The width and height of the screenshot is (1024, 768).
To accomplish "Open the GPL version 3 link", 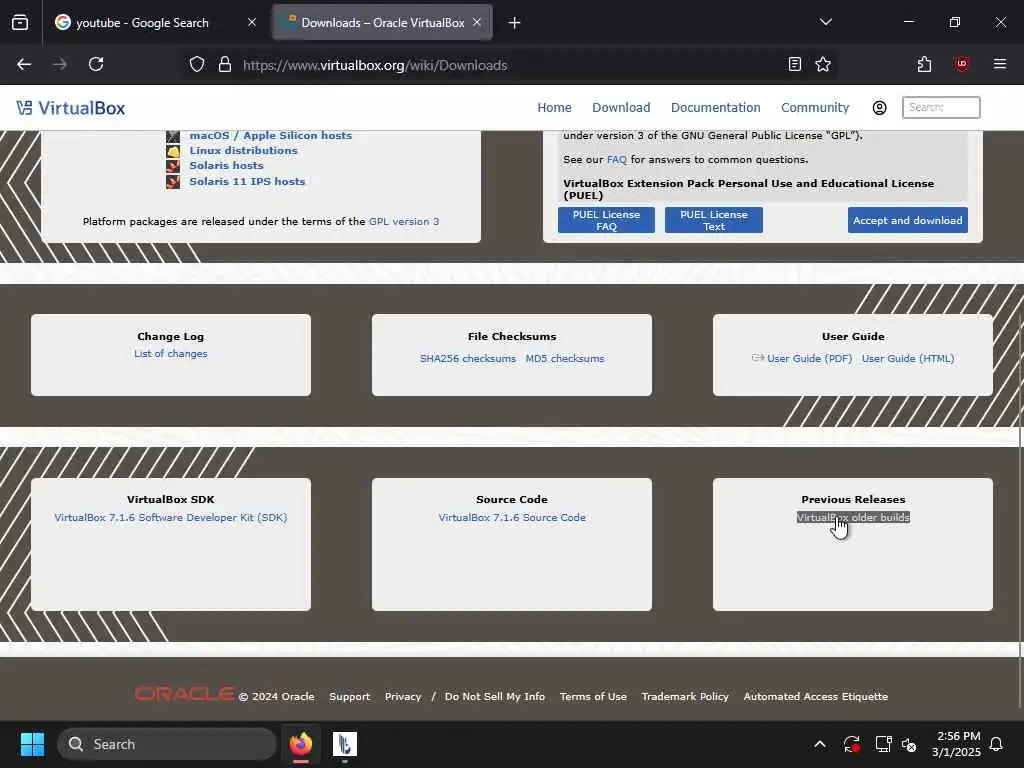I will pyautogui.click(x=404, y=221).
